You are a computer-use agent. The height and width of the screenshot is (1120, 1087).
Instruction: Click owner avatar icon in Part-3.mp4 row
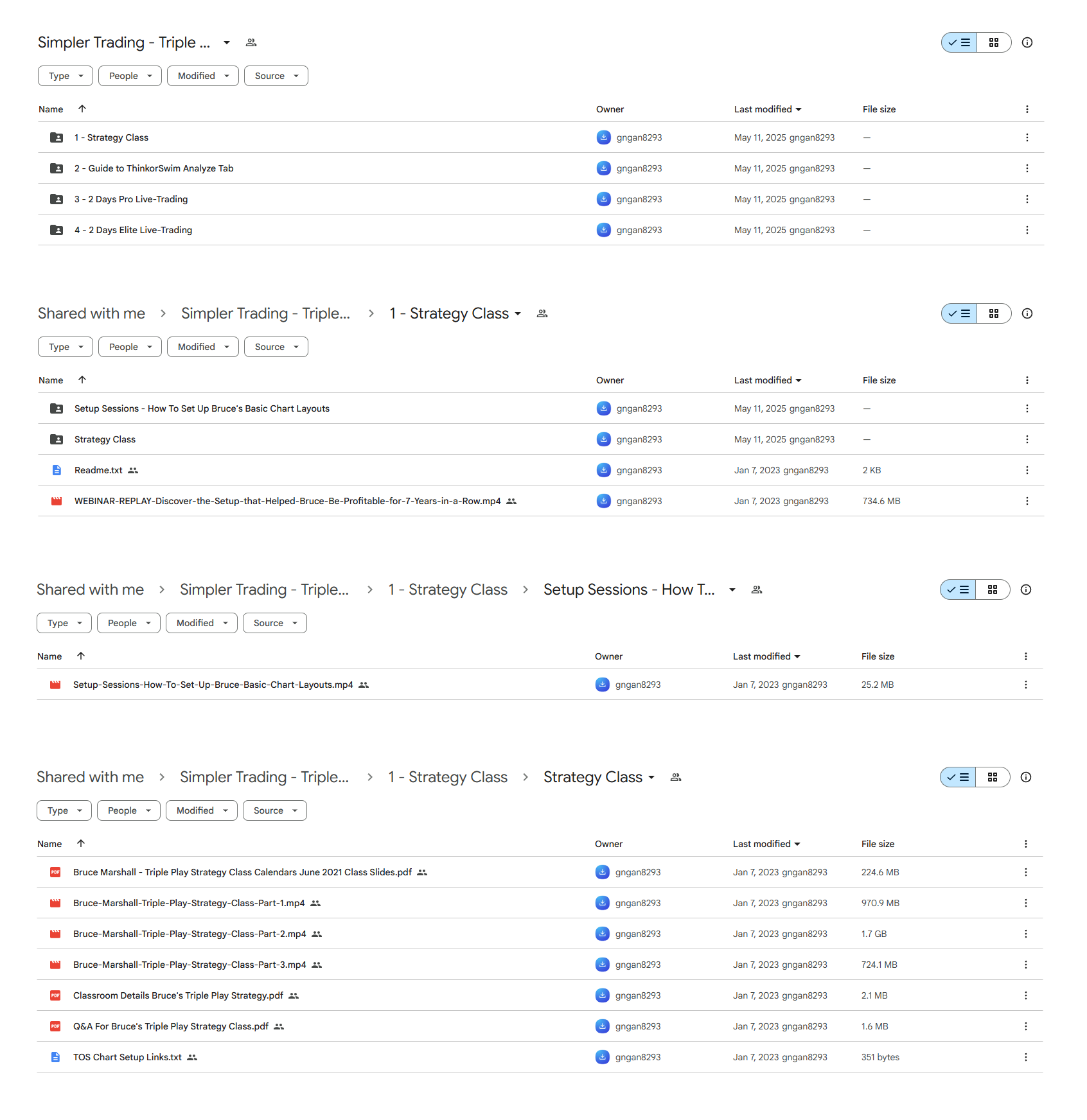click(x=602, y=965)
